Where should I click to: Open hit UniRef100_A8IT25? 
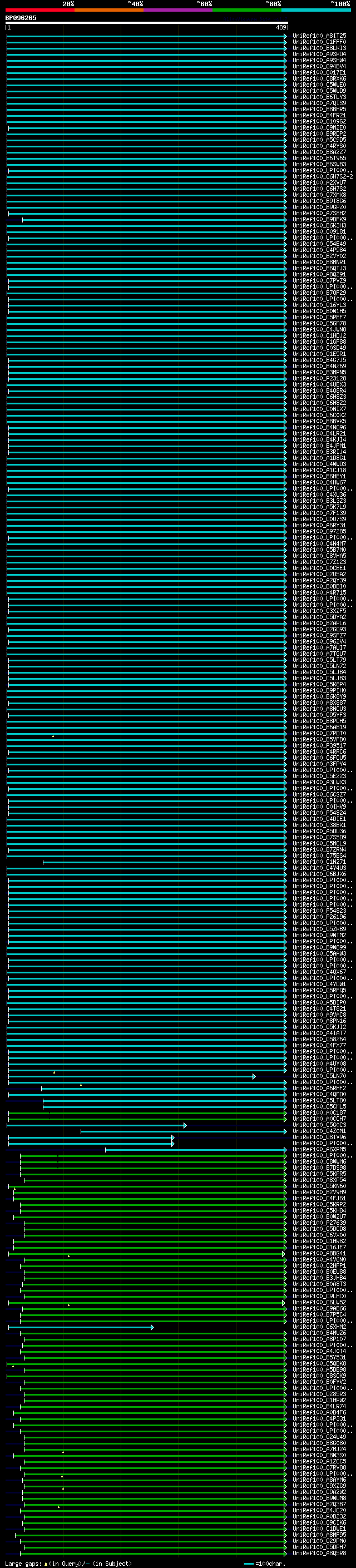click(x=319, y=36)
